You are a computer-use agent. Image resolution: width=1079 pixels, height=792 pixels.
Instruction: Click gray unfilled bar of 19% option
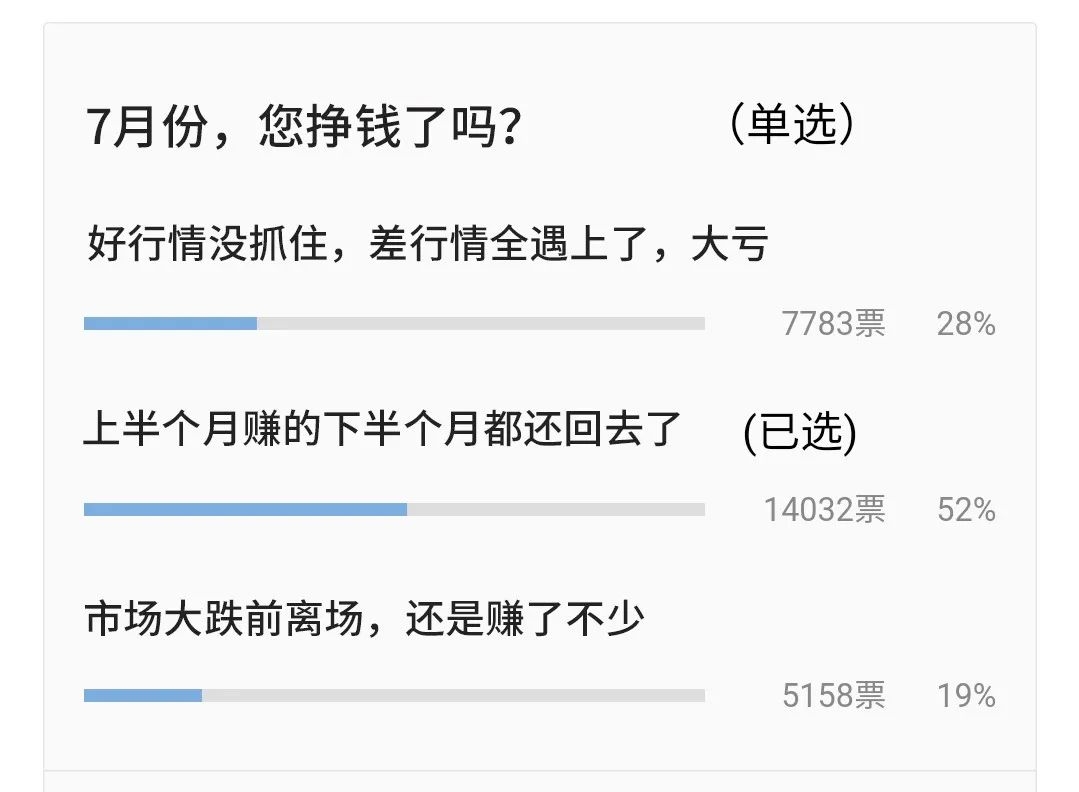point(453,695)
